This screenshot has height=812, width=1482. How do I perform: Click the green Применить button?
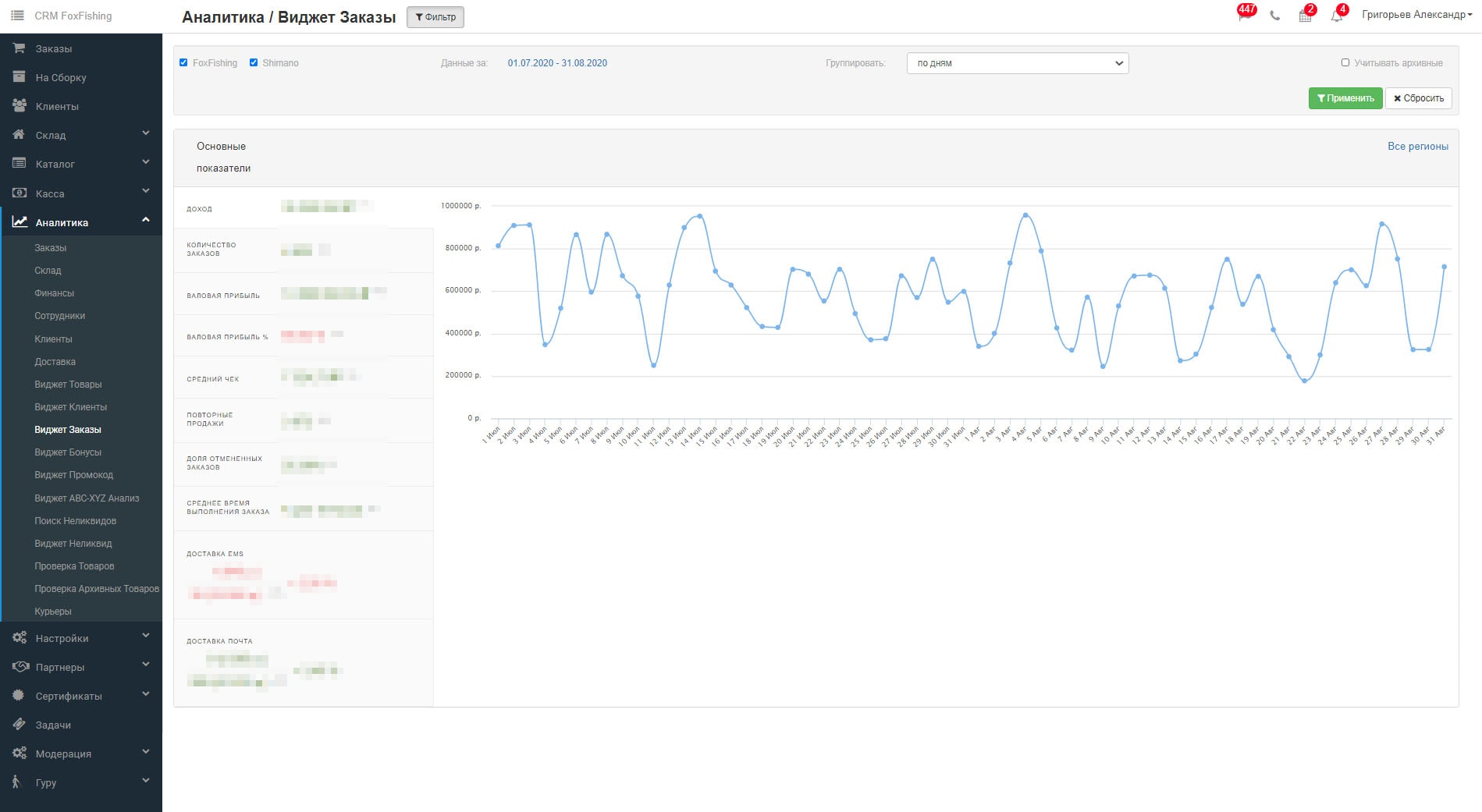pos(1345,98)
